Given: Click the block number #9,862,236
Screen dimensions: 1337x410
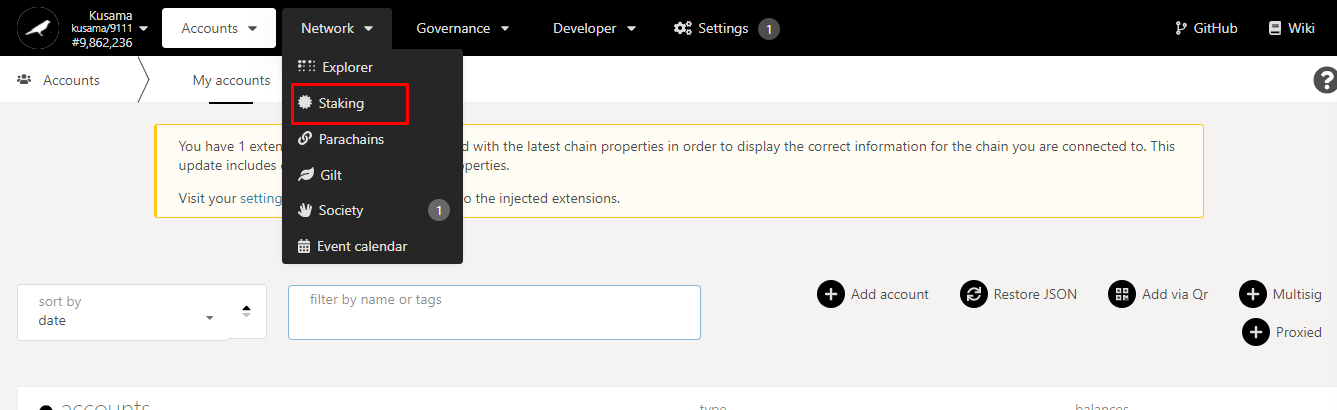Looking at the screenshot, I should point(103,42).
